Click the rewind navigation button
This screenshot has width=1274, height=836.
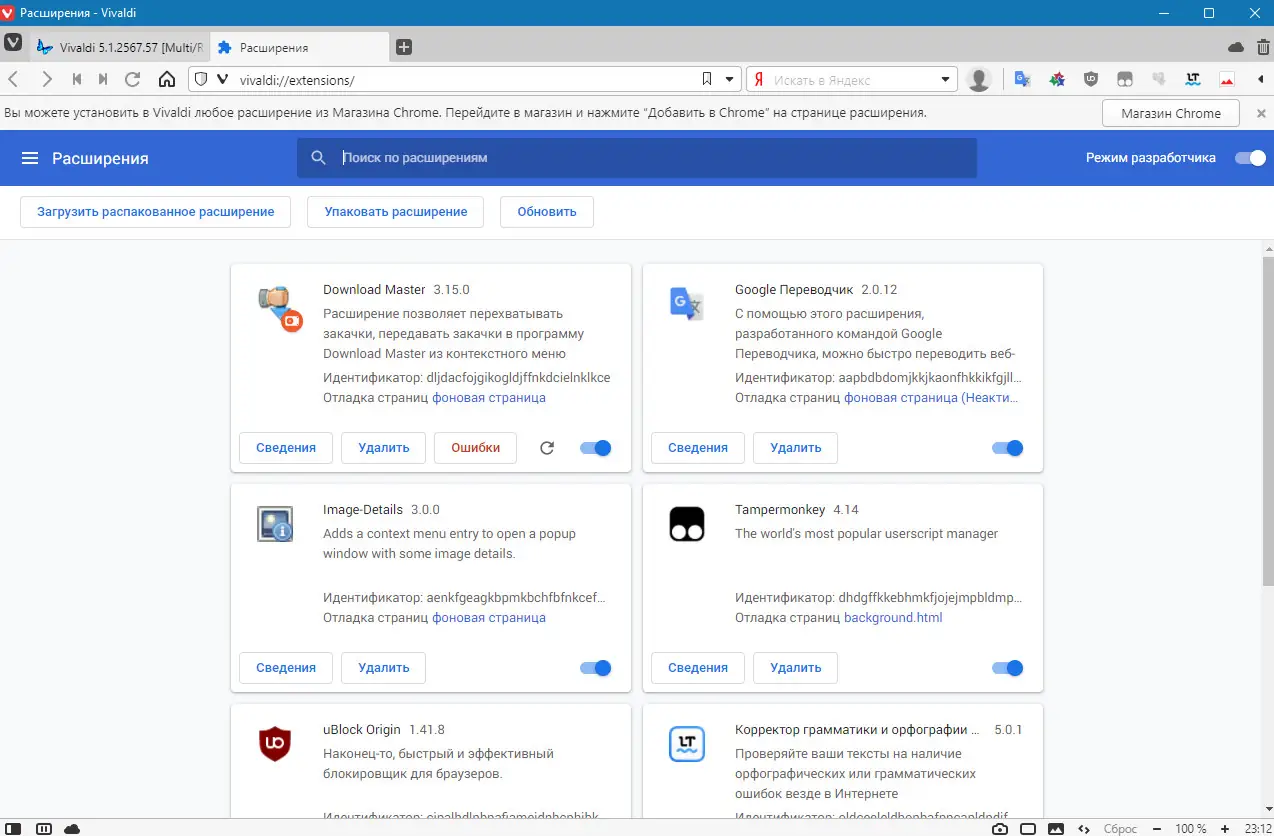tap(76, 80)
